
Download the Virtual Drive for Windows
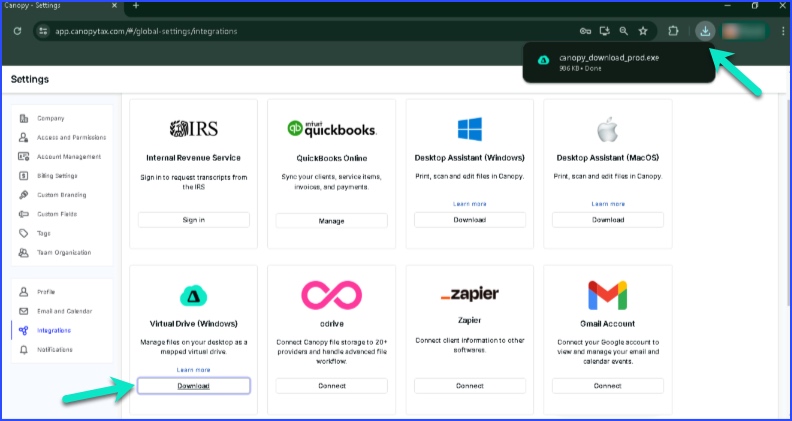click(x=193, y=386)
